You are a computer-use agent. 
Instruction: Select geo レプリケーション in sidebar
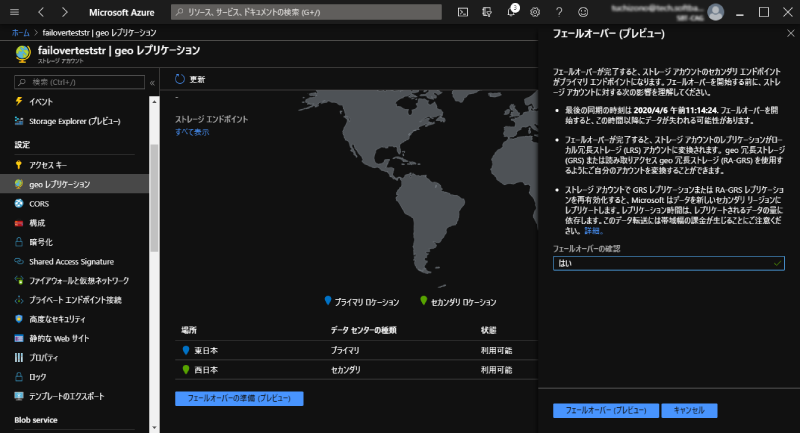[x=59, y=184]
